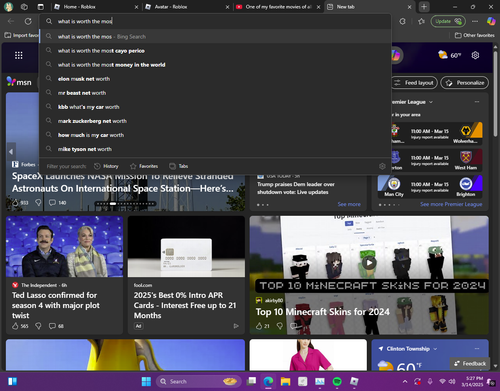Click See more Premier League link

451,204
